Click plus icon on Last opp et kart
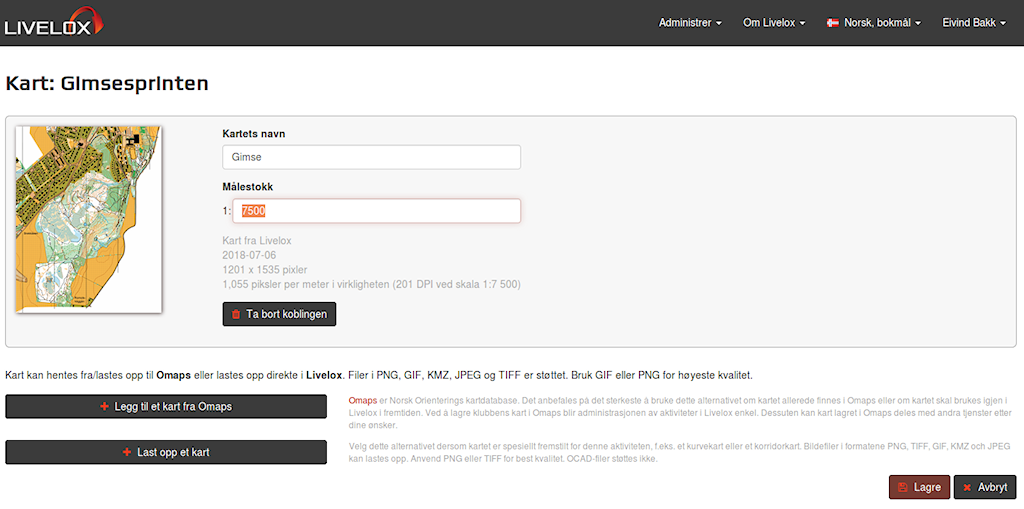Viewport: 1024px width, 509px height. [127, 452]
